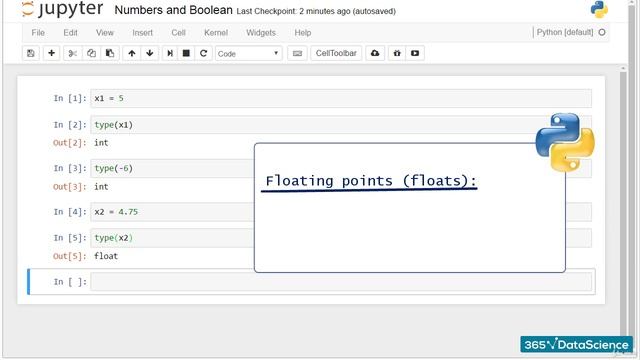Click the kernel idle indicator circle
The height and width of the screenshot is (360, 640).
602,32
